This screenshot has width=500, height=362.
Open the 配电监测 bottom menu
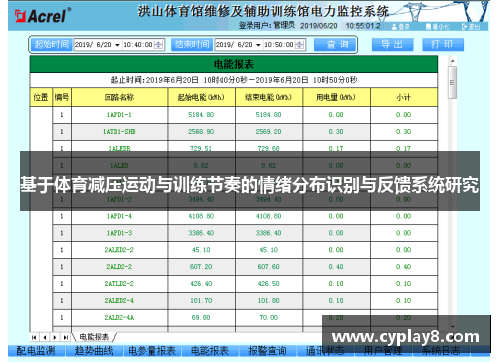click(x=36, y=351)
